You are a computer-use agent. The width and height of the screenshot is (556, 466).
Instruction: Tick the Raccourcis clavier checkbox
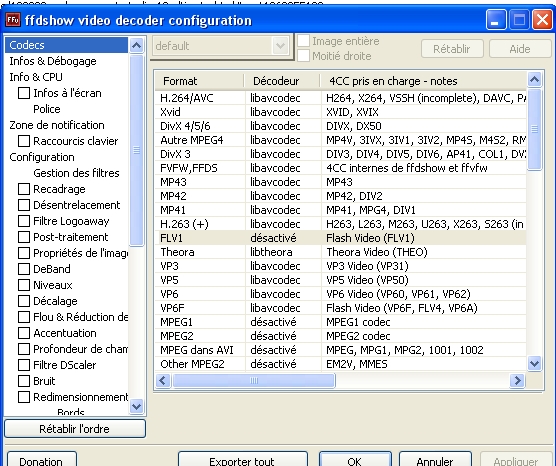click(x=24, y=141)
